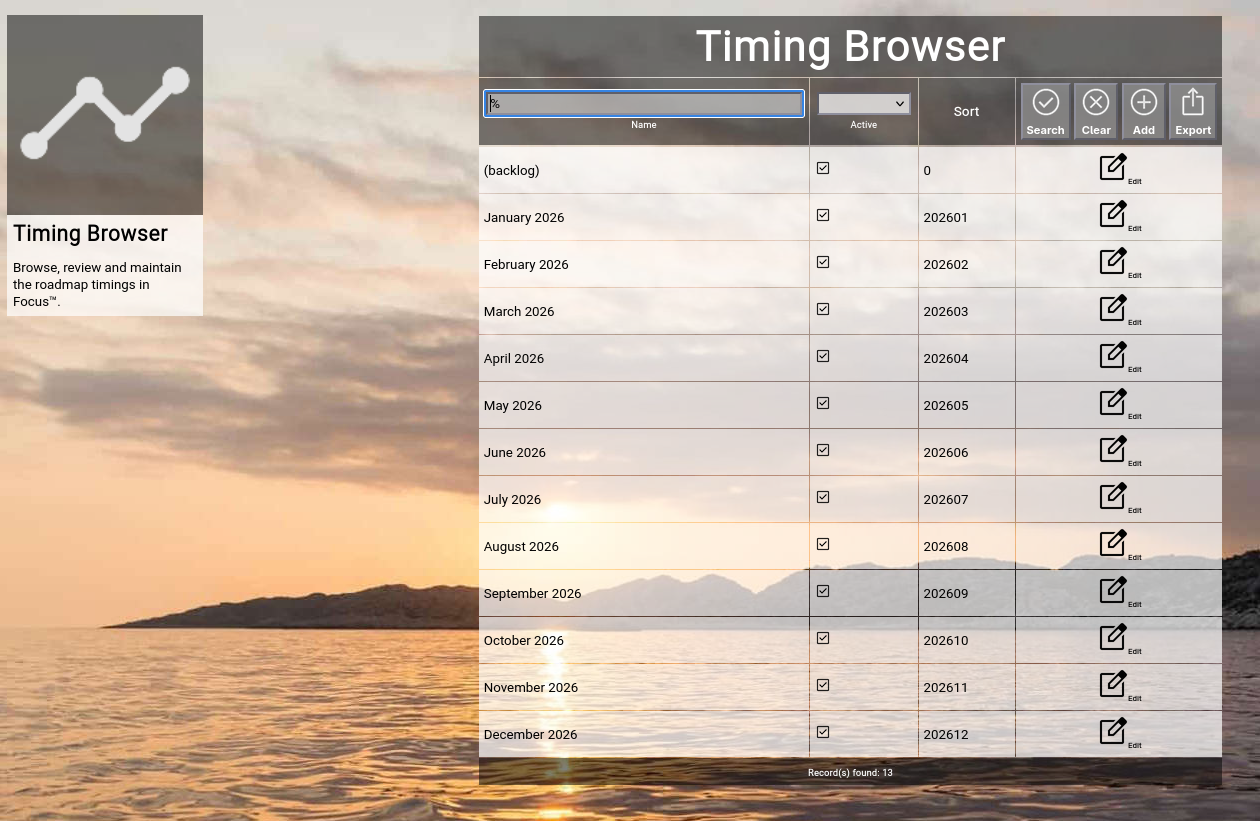The width and height of the screenshot is (1260, 821).
Task: Edit the (backlog) timing record
Action: pyautogui.click(x=1113, y=168)
